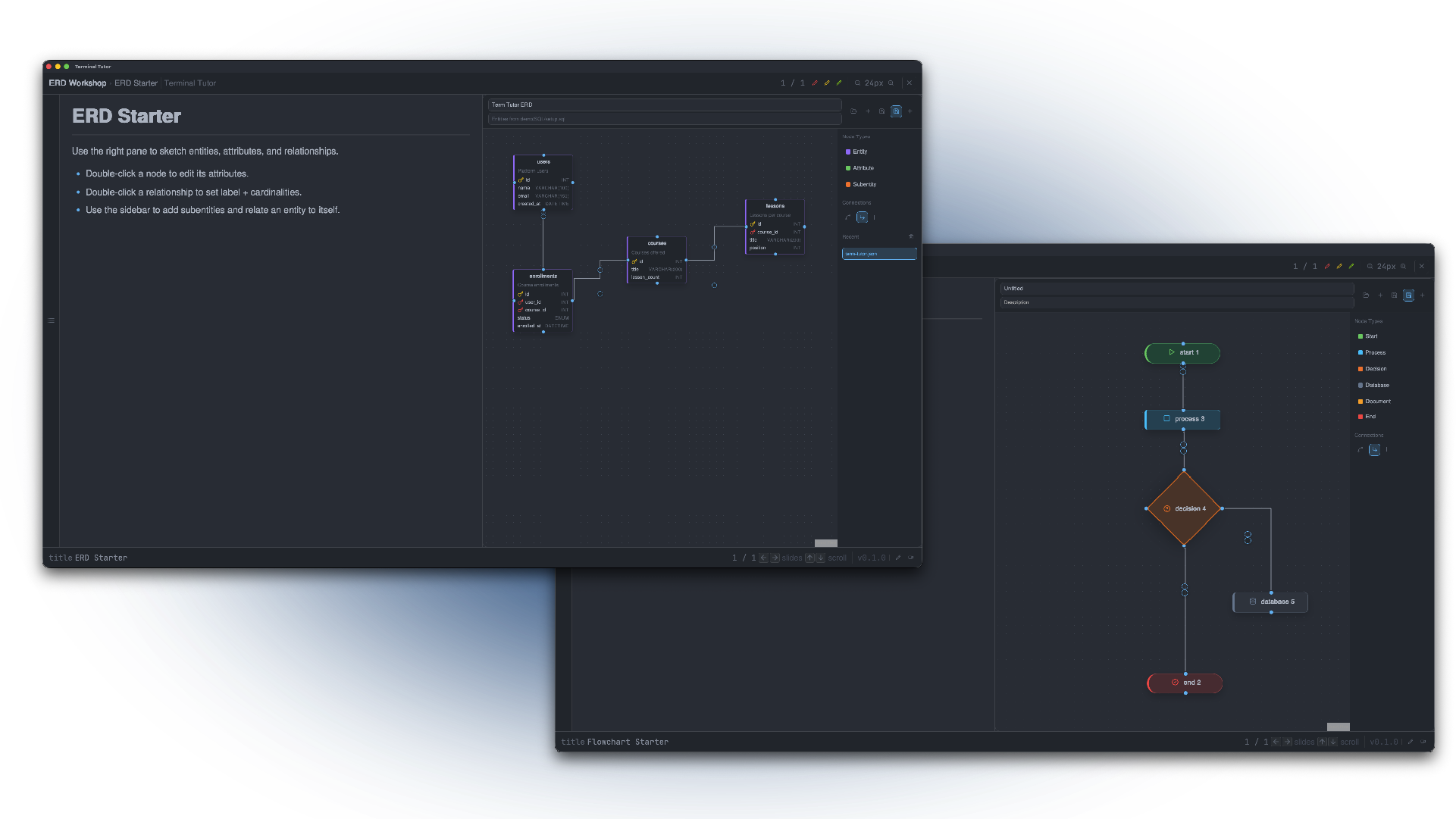Click last plus icon in ERD diagram toolbar
Screen dimensions: 1456x819
(x=910, y=111)
